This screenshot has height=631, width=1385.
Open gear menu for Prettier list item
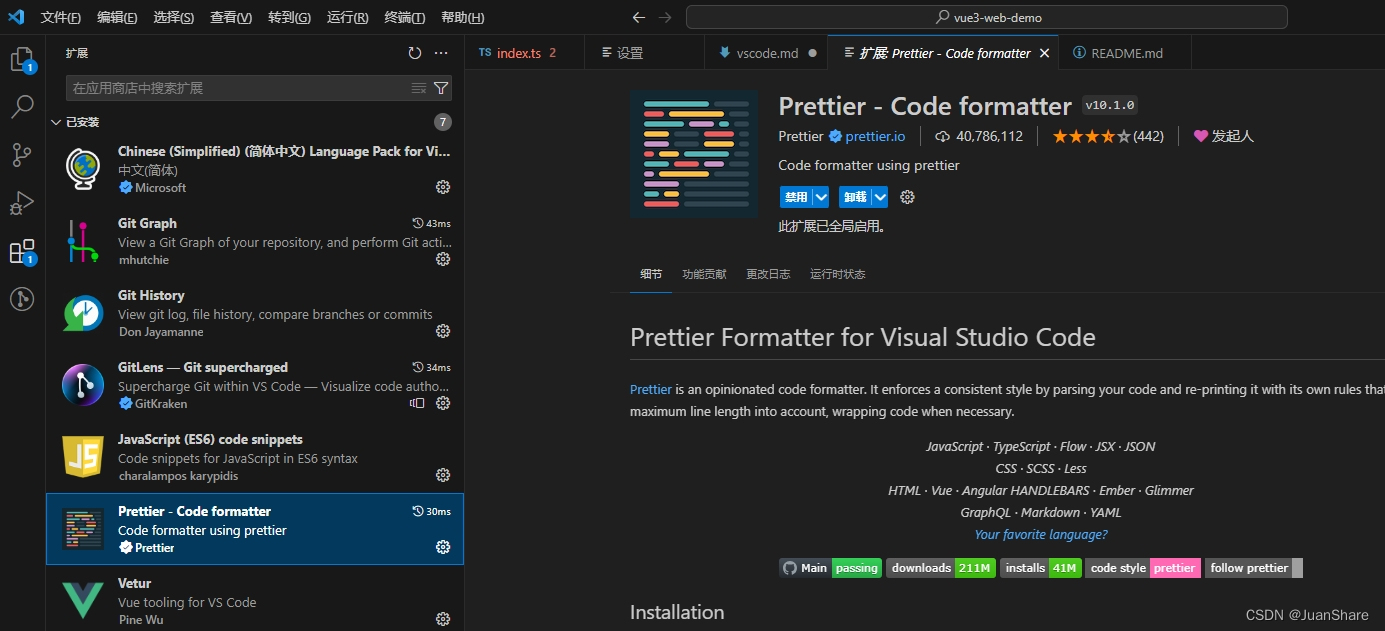443,547
